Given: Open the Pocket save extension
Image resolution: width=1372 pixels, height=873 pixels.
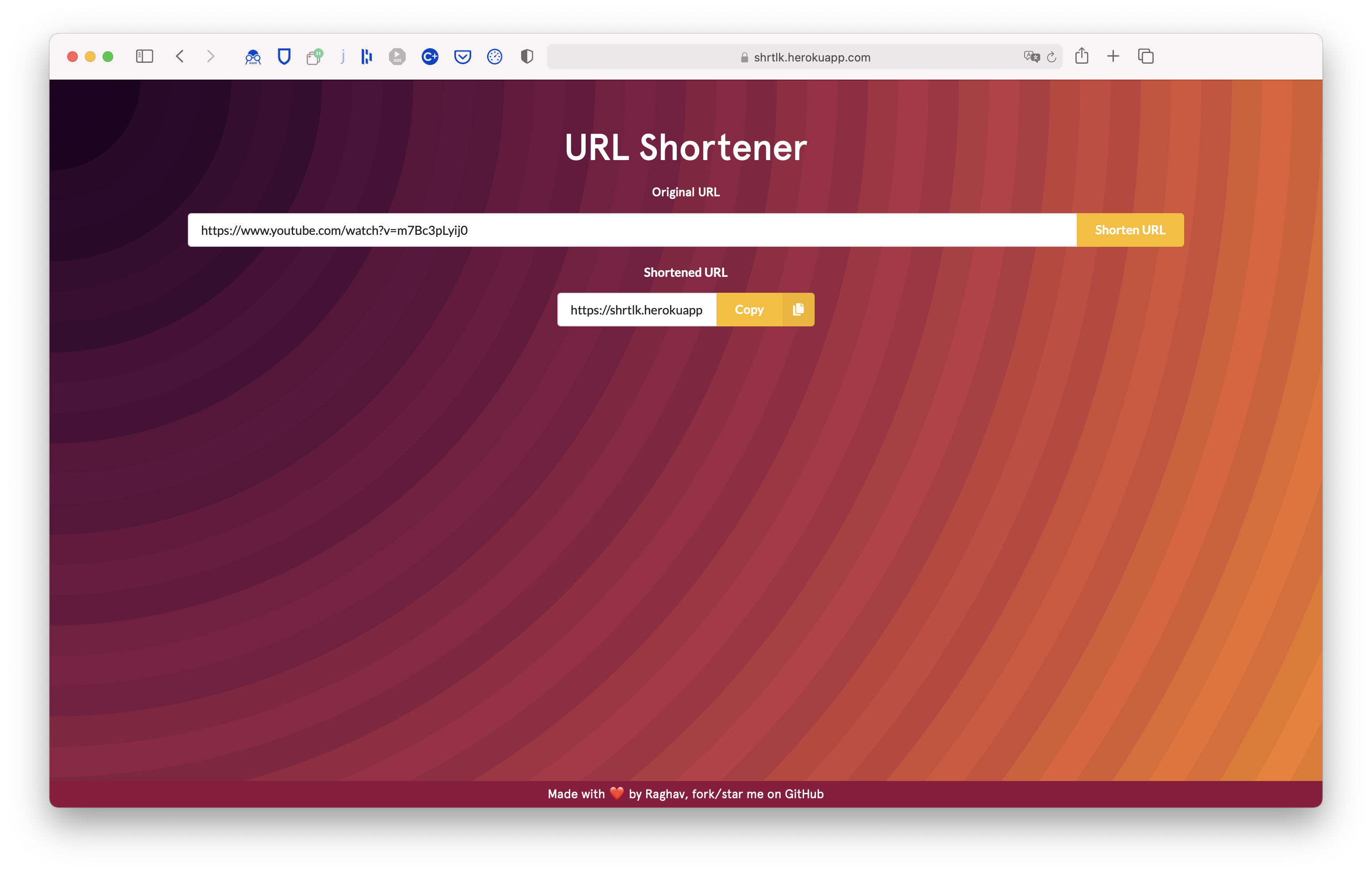Looking at the screenshot, I should (x=462, y=57).
